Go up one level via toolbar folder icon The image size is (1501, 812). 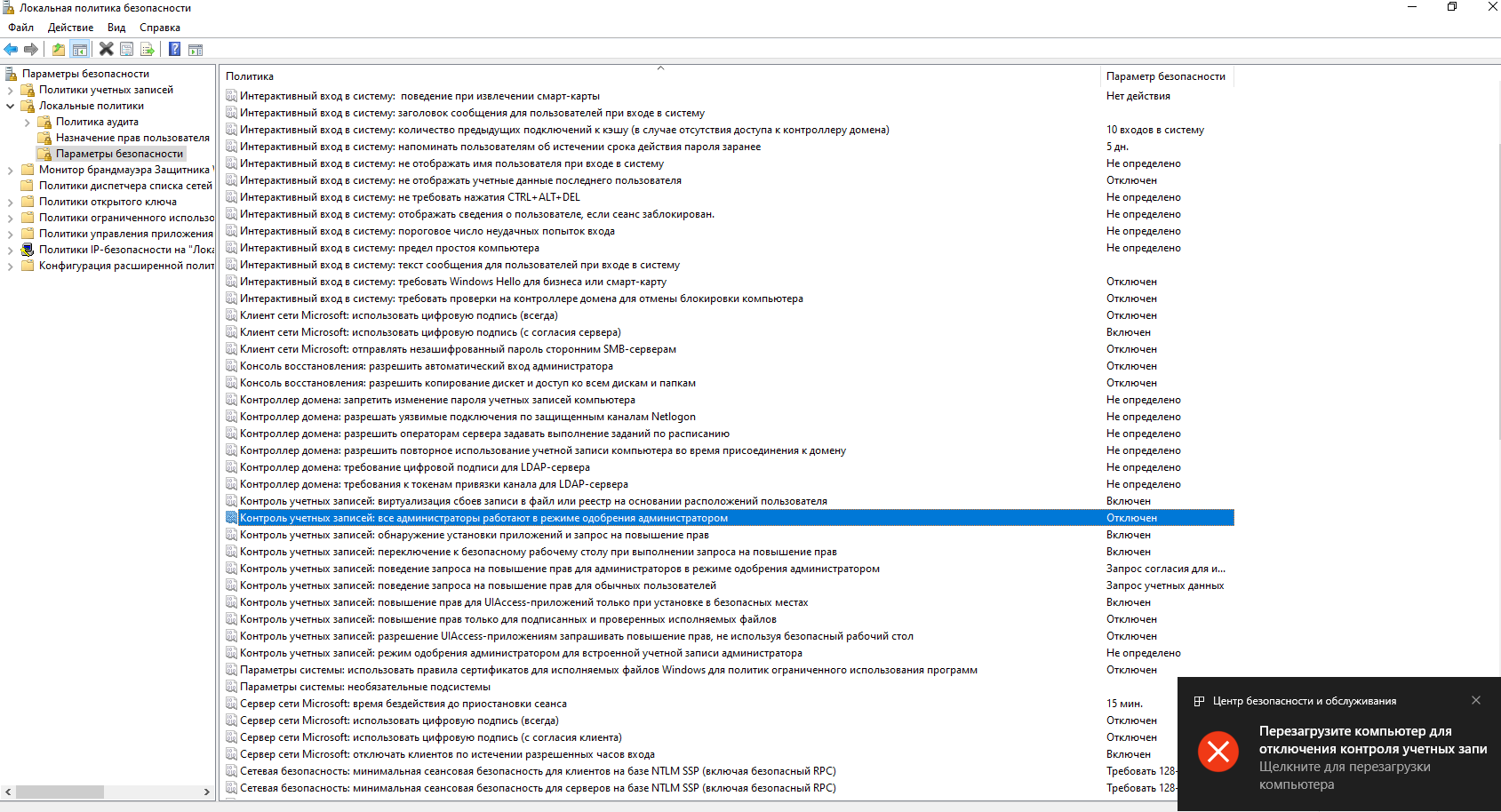click(59, 49)
